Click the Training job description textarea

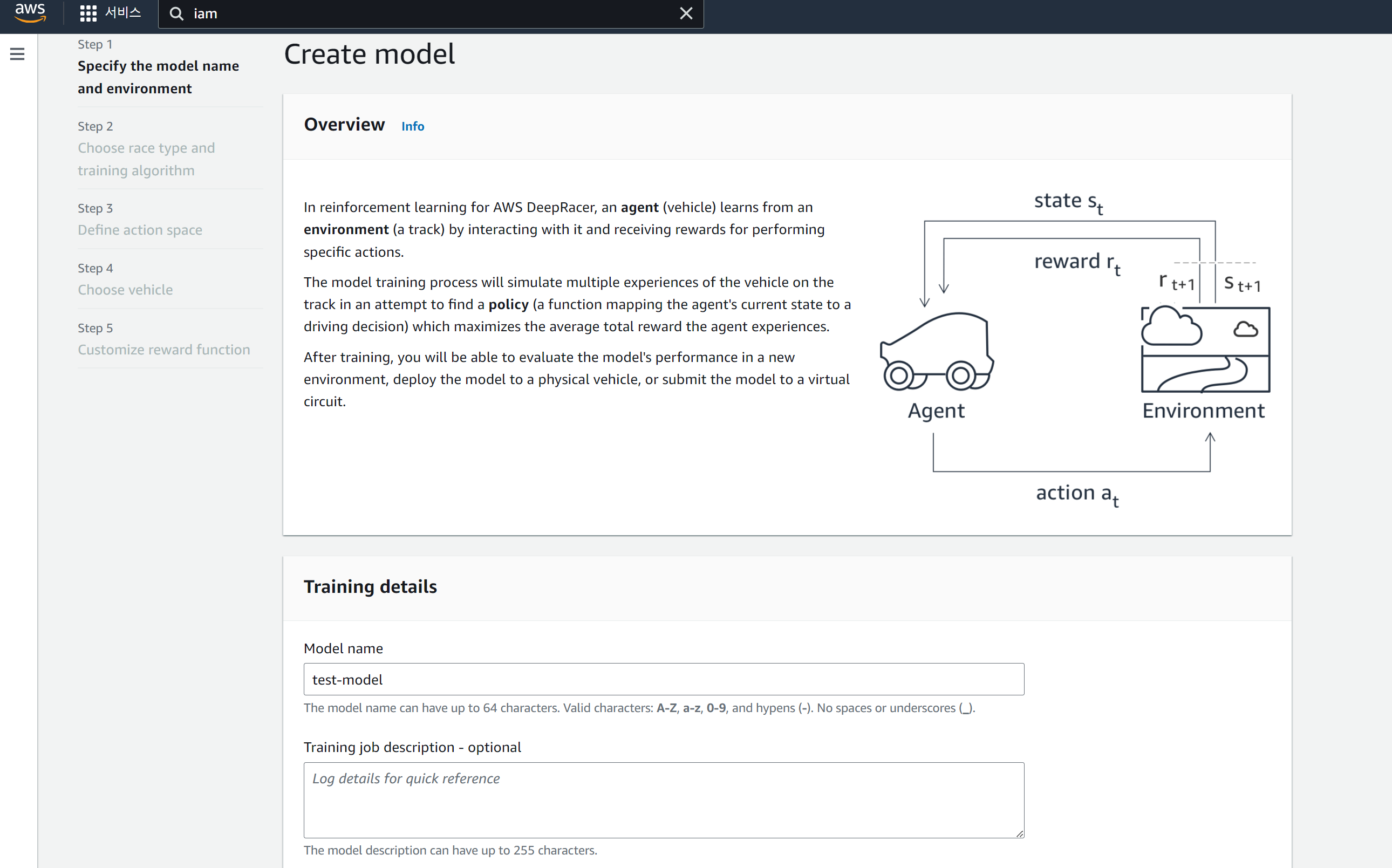pyautogui.click(x=663, y=799)
